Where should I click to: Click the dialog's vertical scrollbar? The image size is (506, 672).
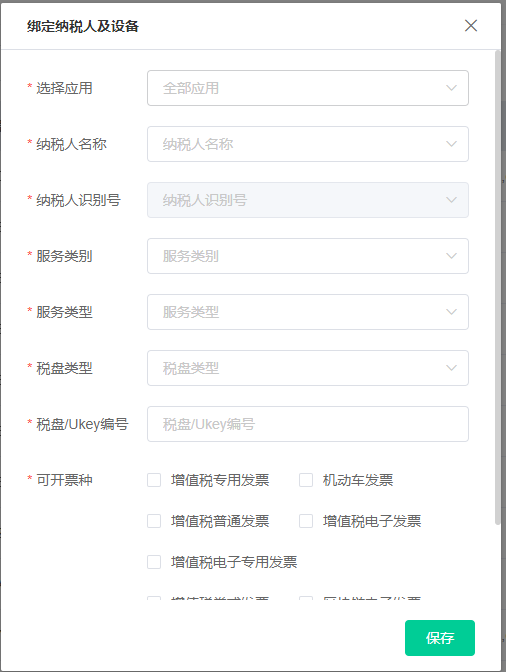pyautogui.click(x=497, y=287)
